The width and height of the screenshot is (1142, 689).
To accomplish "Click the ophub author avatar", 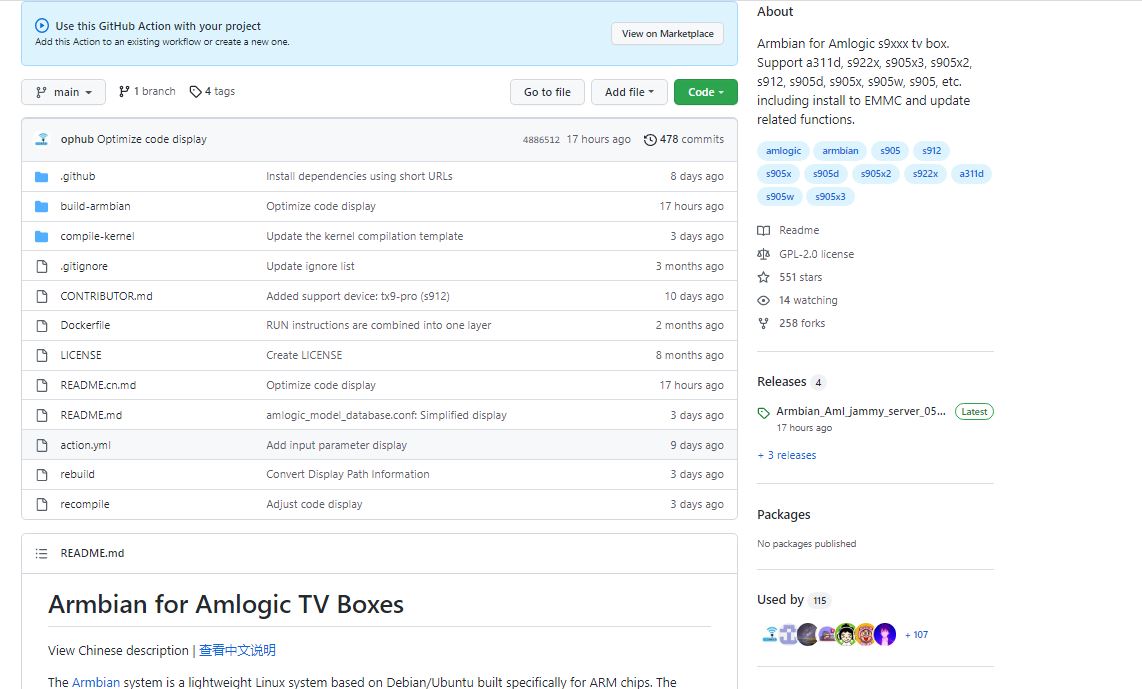I will [x=42, y=139].
